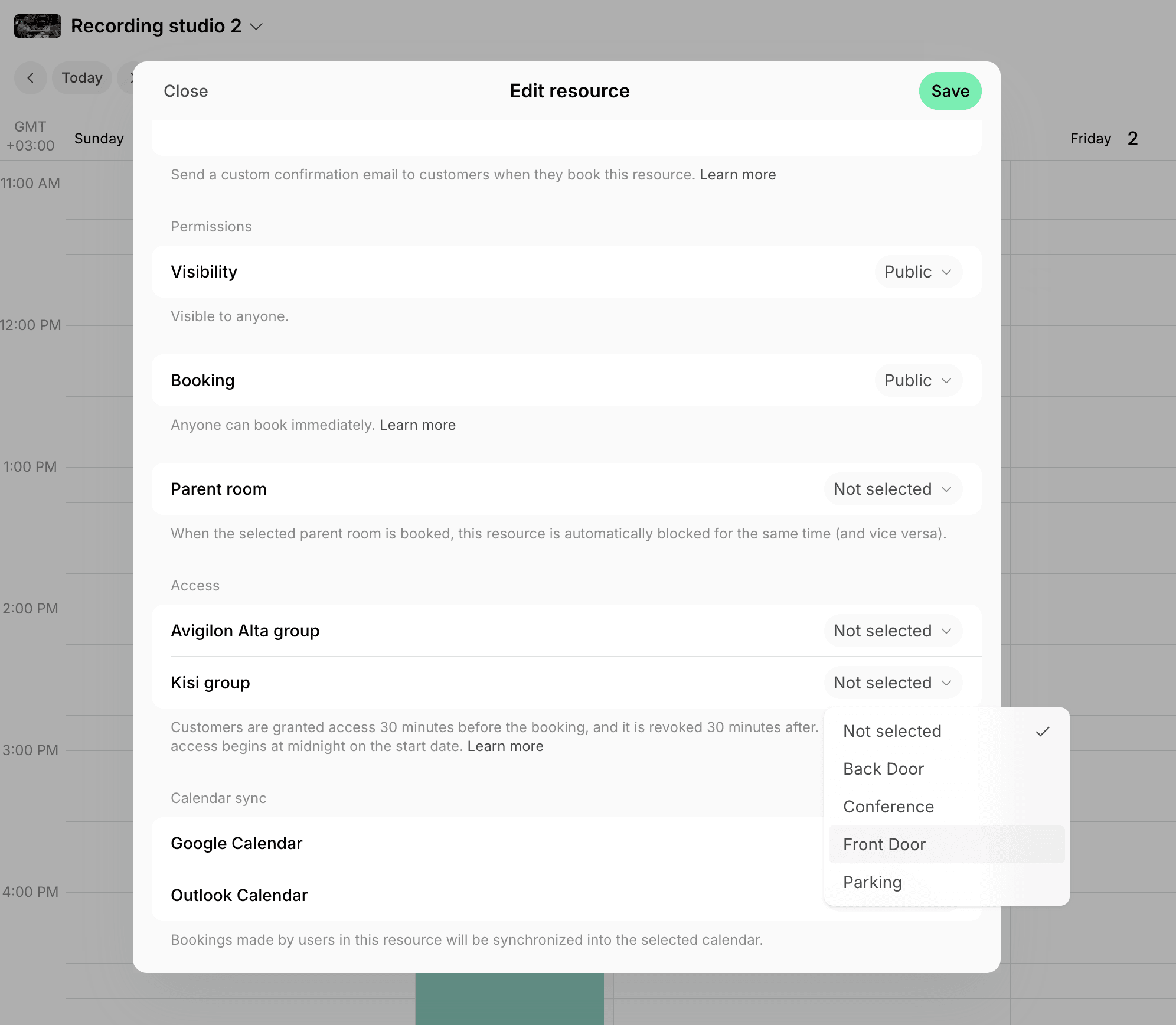Close the Edit resource dialog
Screen dimensions: 1176x1025
click(185, 91)
